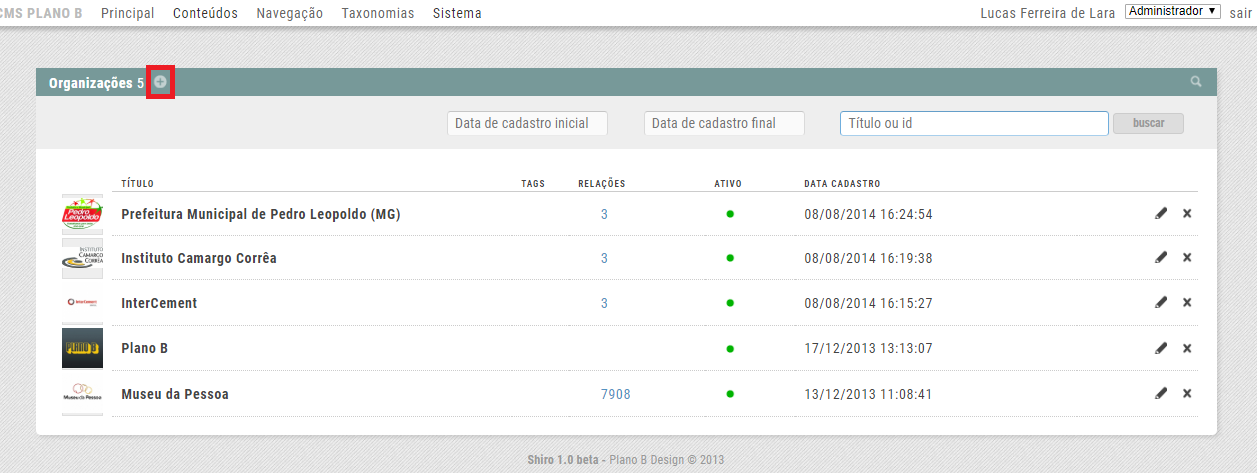Select date 08/08/2014 16:15:27
The image size is (1257, 473).
pyautogui.click(x=868, y=303)
